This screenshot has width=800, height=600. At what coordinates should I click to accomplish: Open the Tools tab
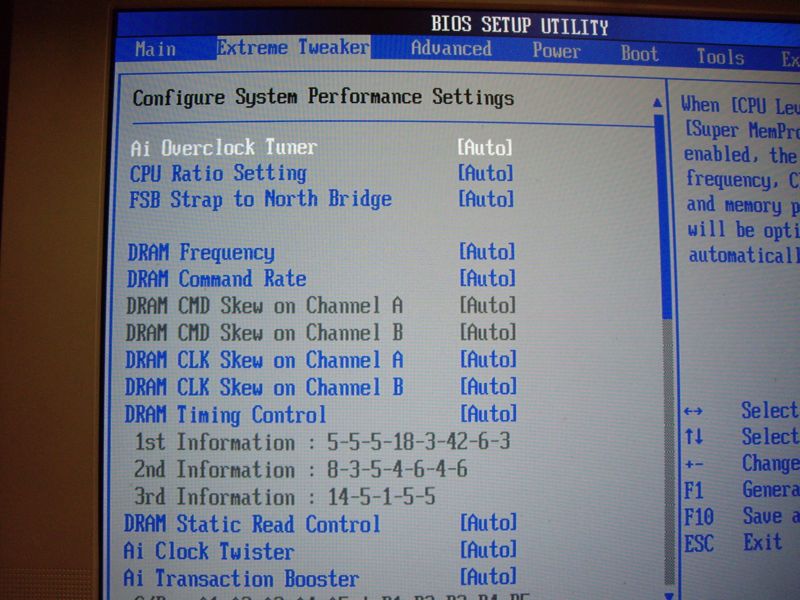click(x=720, y=57)
